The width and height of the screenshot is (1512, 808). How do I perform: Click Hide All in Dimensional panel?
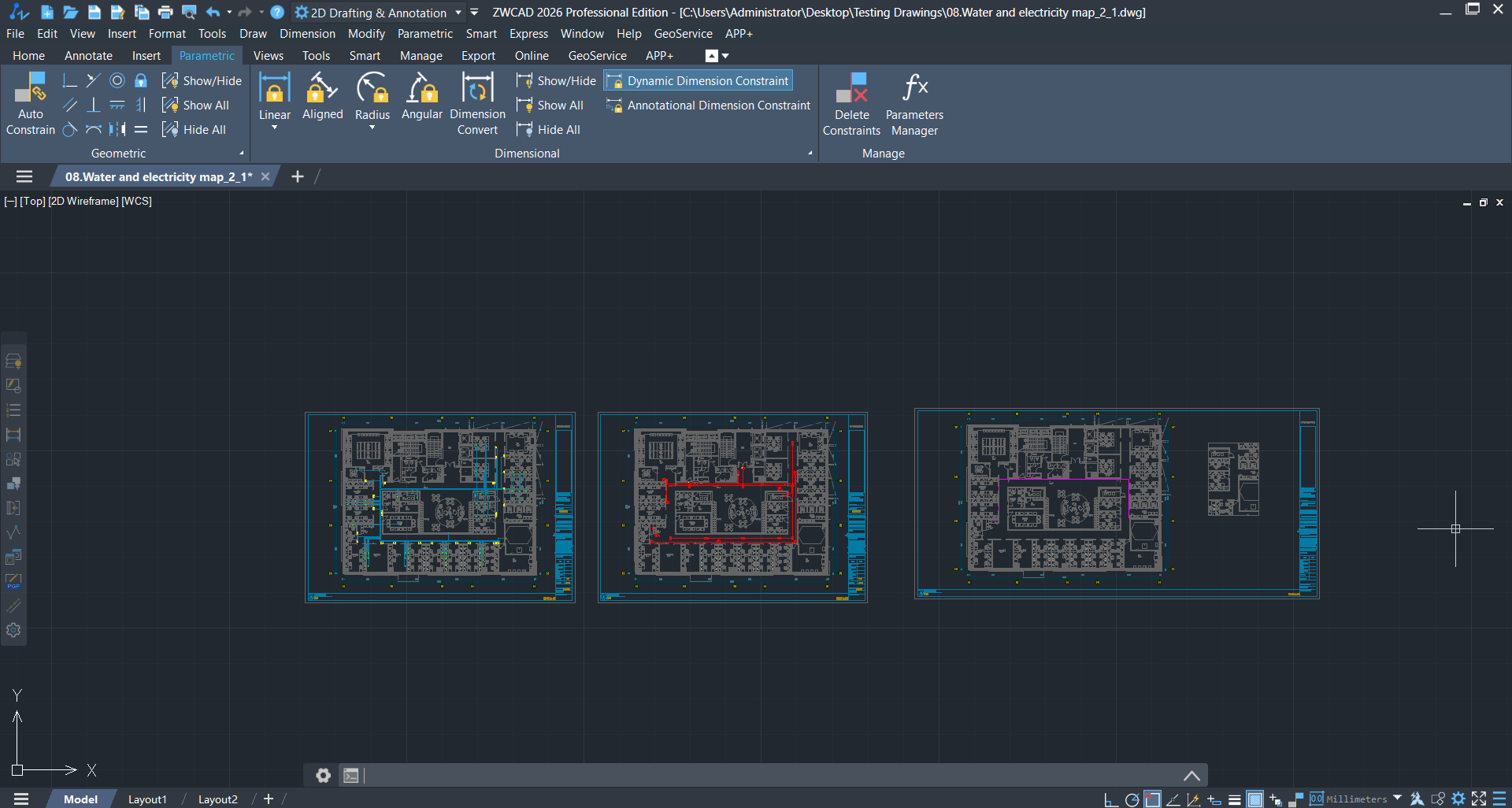coord(549,129)
